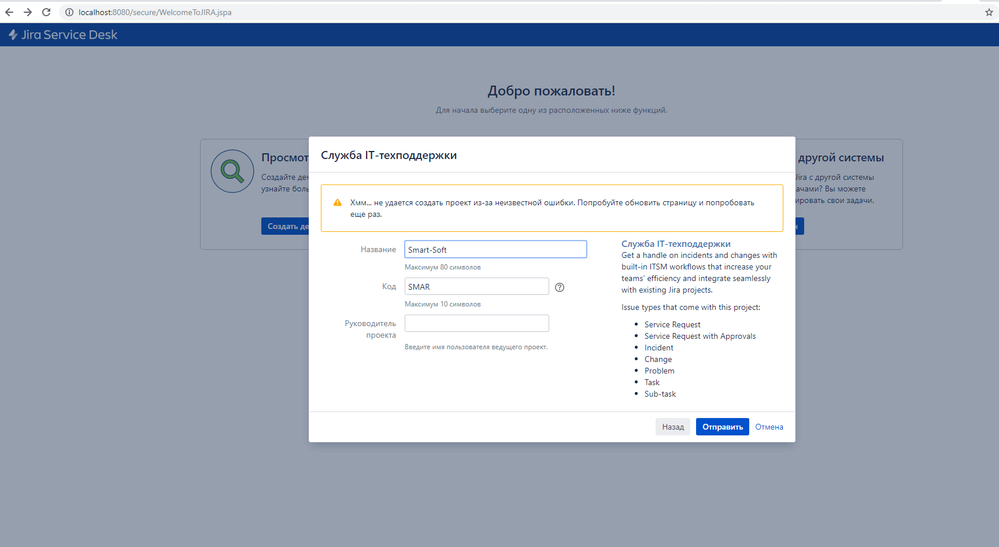Screen dimensions: 999x547
Task: Click the Максимум 80 символов hint
Action: [x=443, y=267]
